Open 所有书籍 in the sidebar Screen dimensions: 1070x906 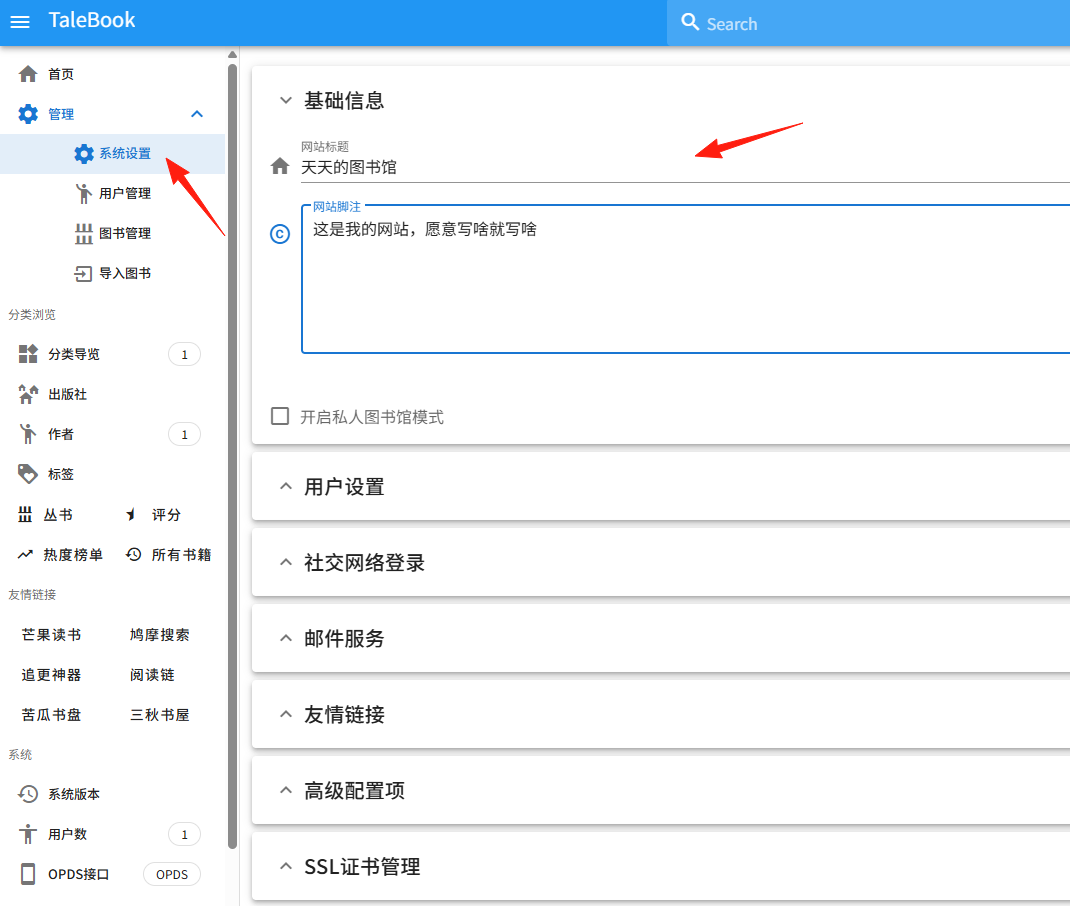[x=182, y=555]
